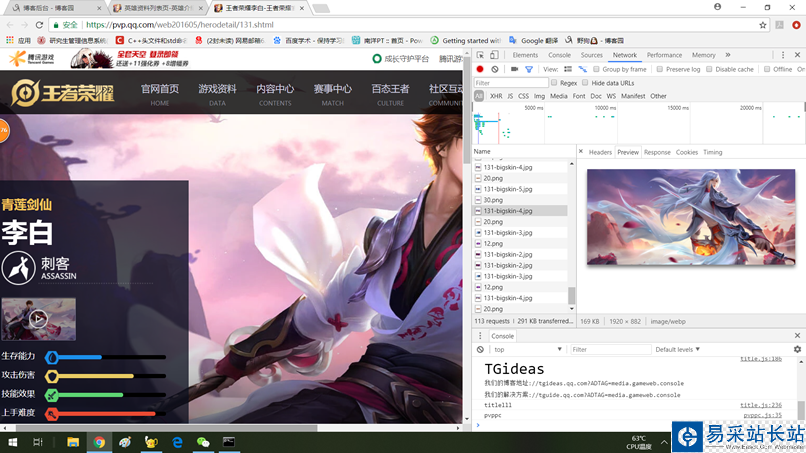Check the Disable cache option
The image size is (806, 453).
(709, 69)
